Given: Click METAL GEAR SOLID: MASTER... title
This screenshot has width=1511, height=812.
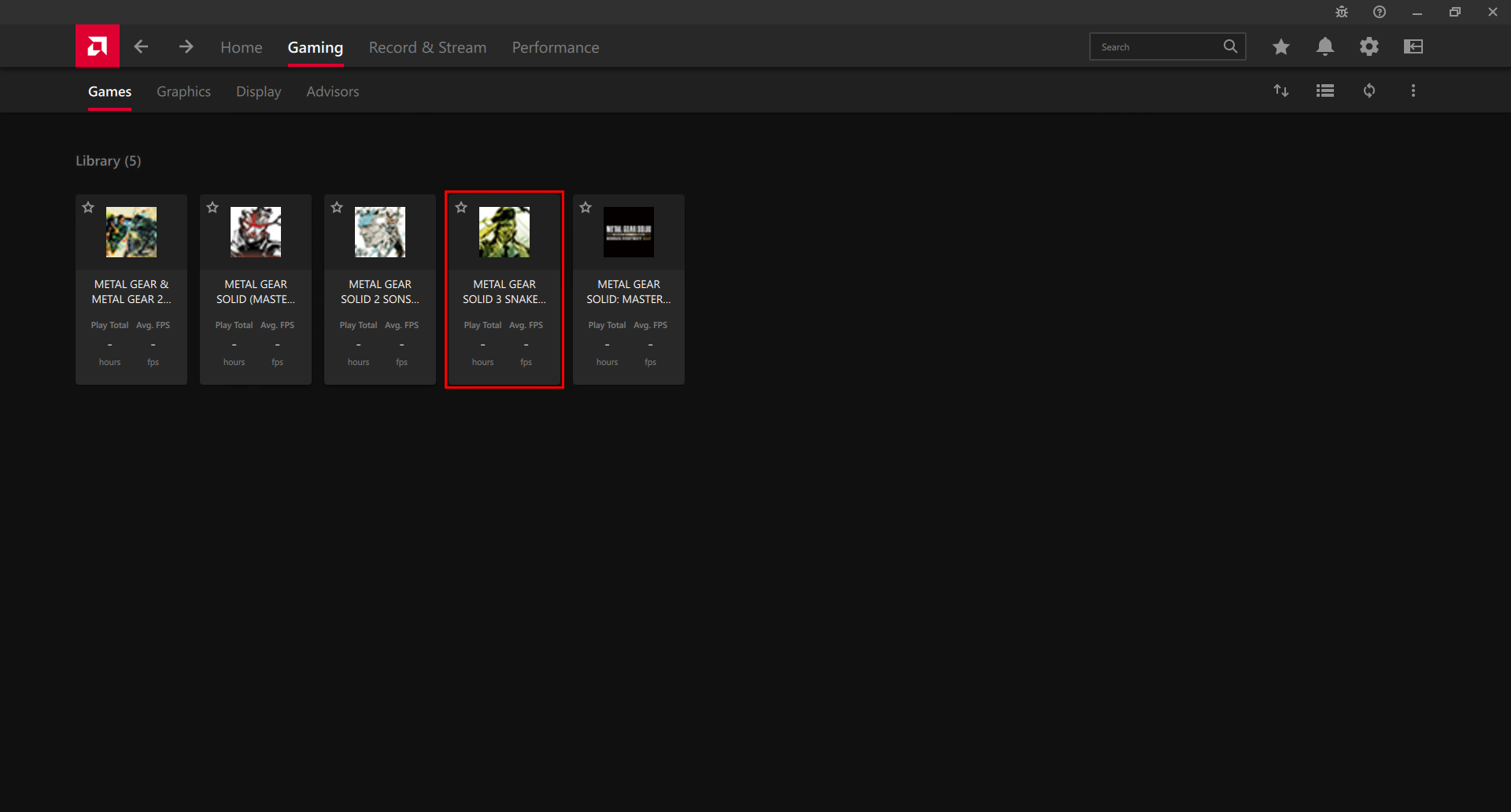Looking at the screenshot, I should (x=629, y=292).
